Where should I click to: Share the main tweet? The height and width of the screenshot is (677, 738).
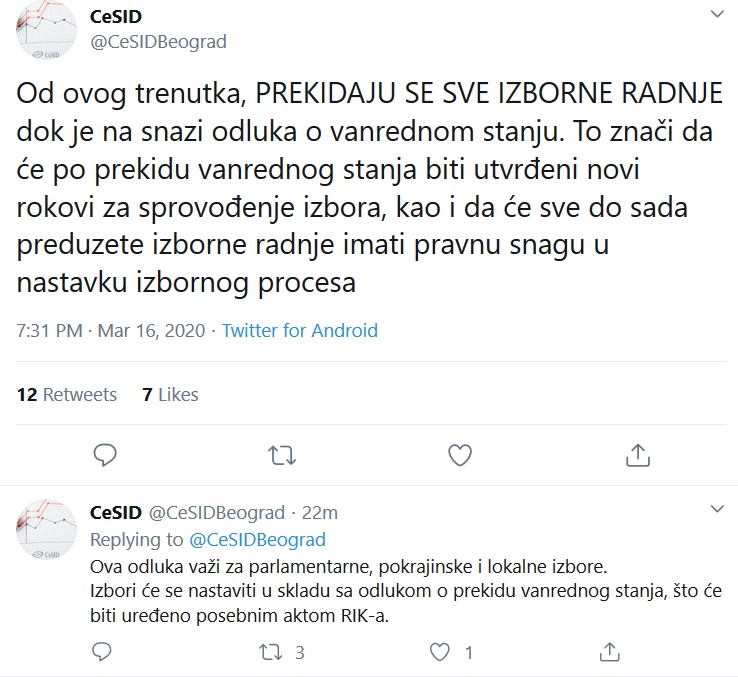[636, 456]
